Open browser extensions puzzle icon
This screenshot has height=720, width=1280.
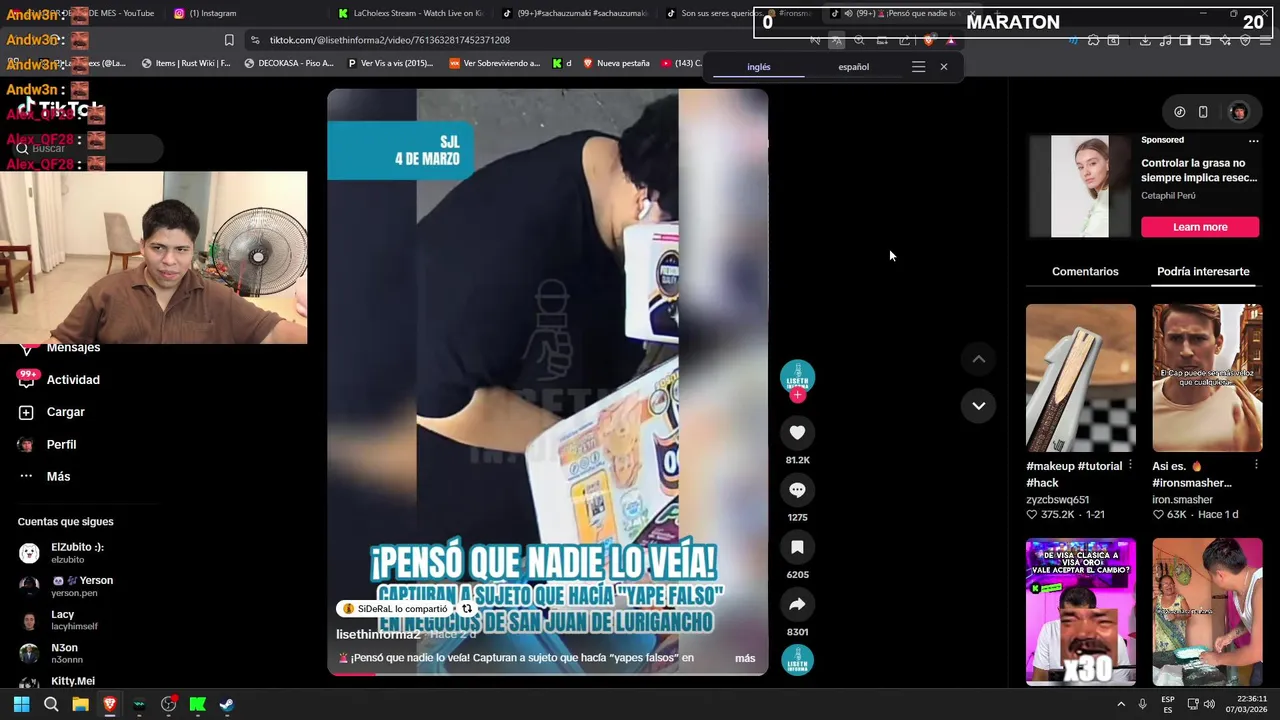click(1093, 40)
